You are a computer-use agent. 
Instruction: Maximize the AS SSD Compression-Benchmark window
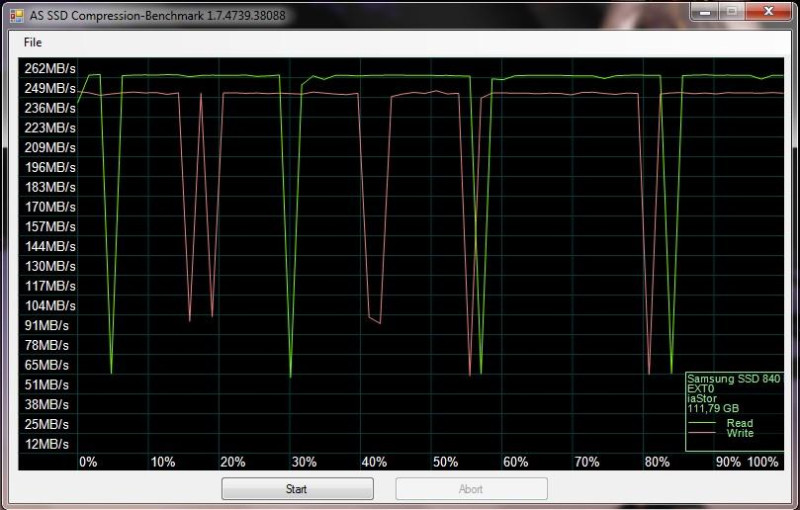coord(732,11)
